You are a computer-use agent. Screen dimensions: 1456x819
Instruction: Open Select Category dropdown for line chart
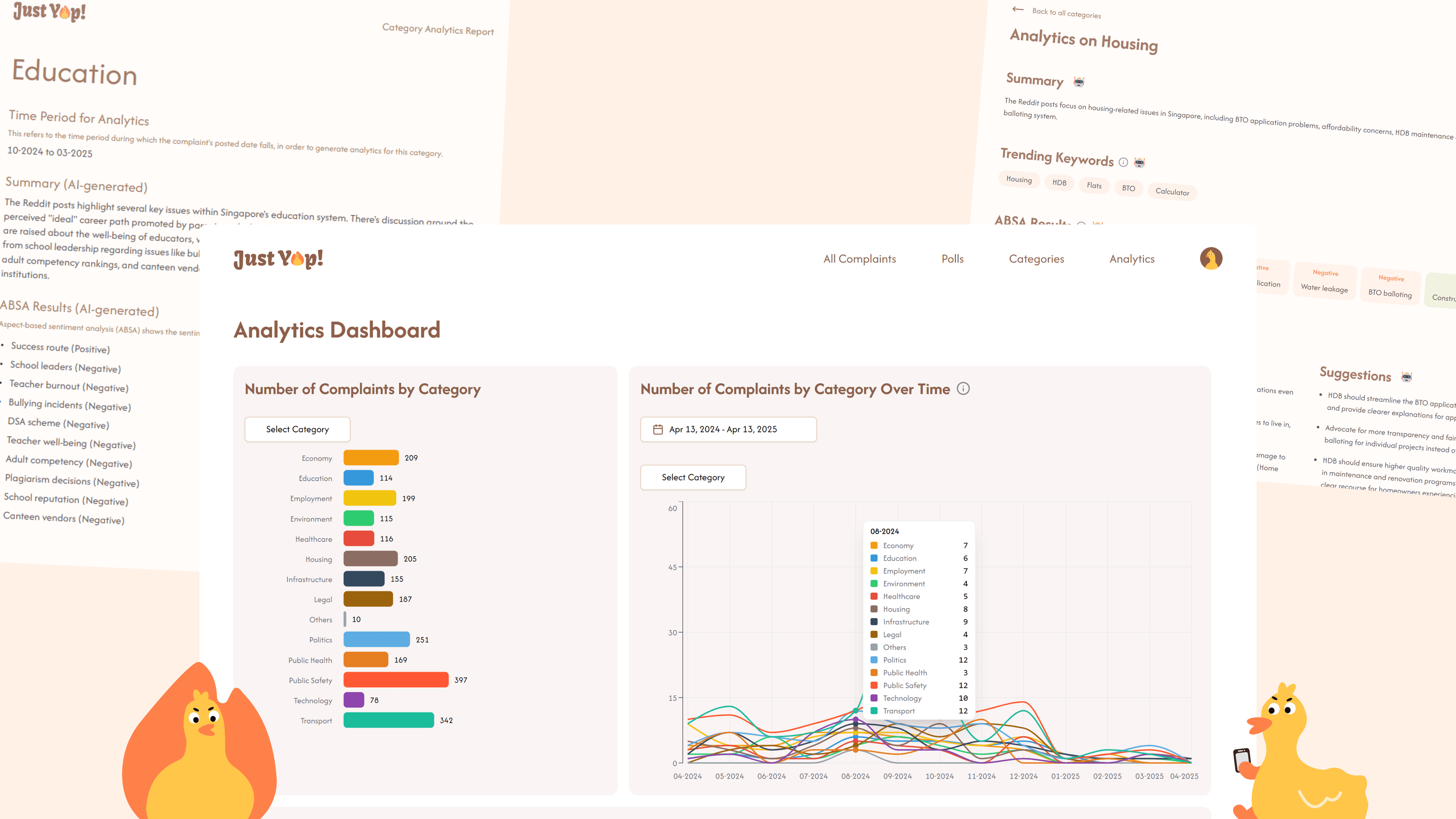[x=693, y=478]
